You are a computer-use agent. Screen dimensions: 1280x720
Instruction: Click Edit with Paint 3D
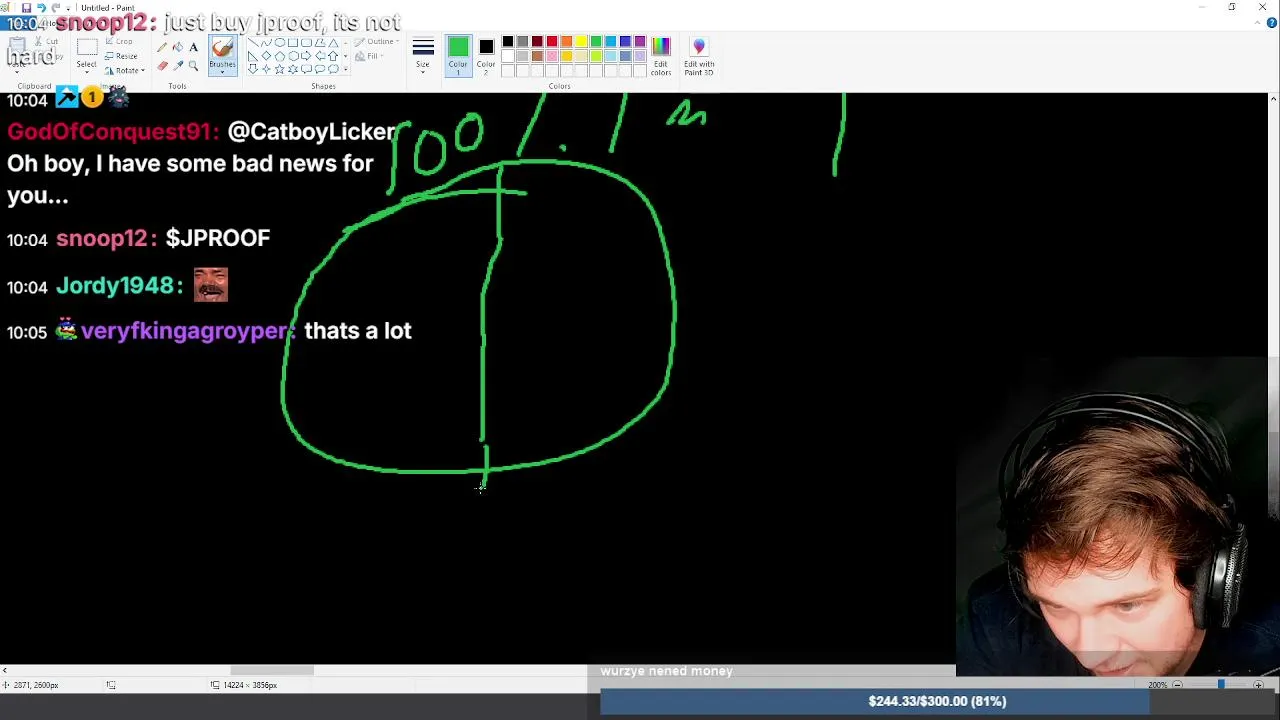pyautogui.click(x=699, y=55)
